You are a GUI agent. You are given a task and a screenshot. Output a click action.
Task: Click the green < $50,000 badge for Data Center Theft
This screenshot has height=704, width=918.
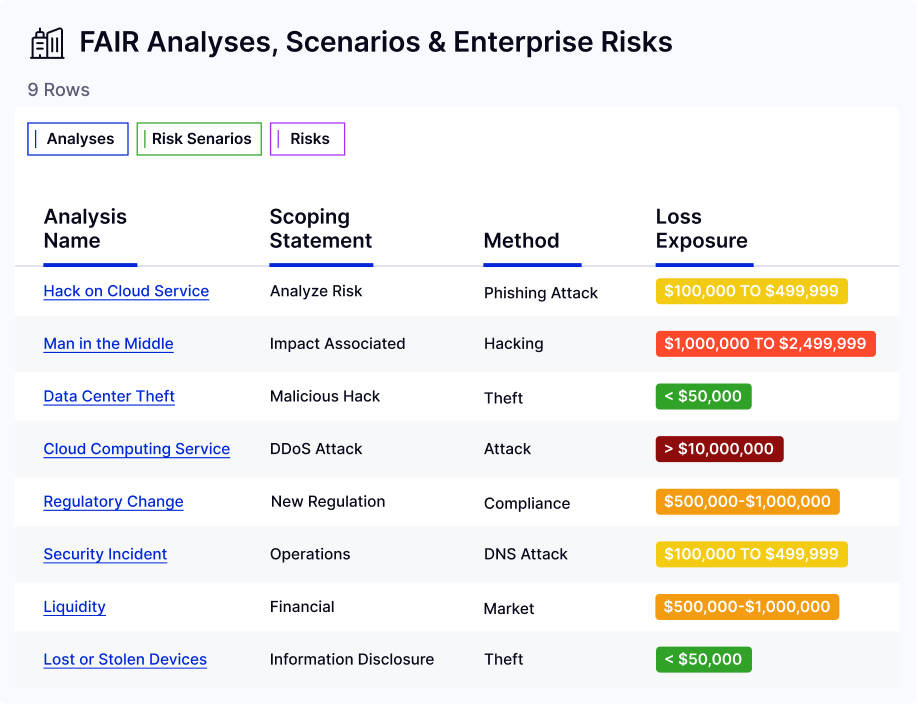point(703,397)
